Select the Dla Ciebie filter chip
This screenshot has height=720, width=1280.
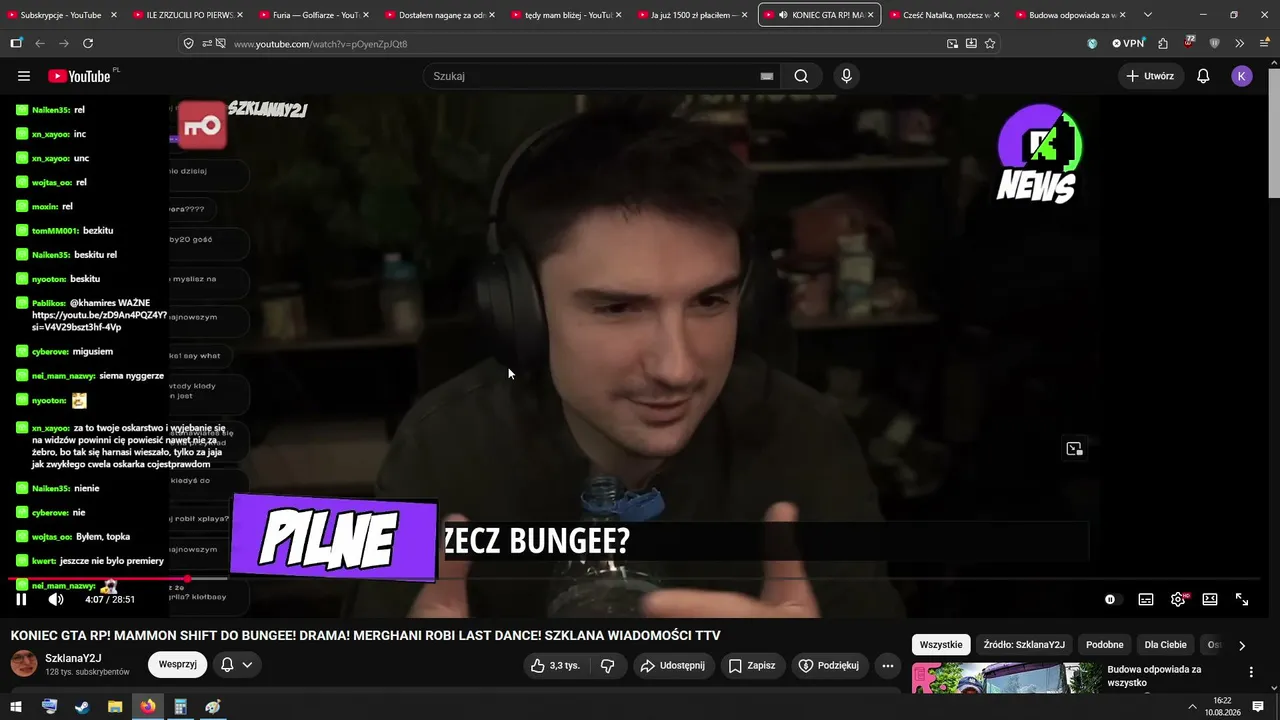click(x=1166, y=645)
